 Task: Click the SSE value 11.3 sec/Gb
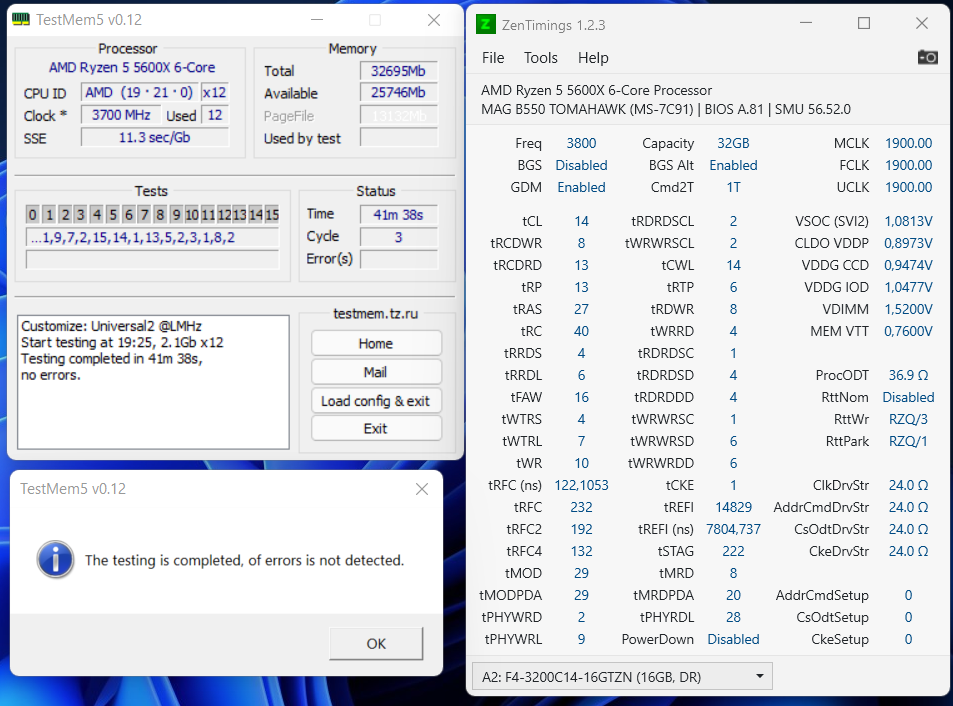pyautogui.click(x=155, y=137)
